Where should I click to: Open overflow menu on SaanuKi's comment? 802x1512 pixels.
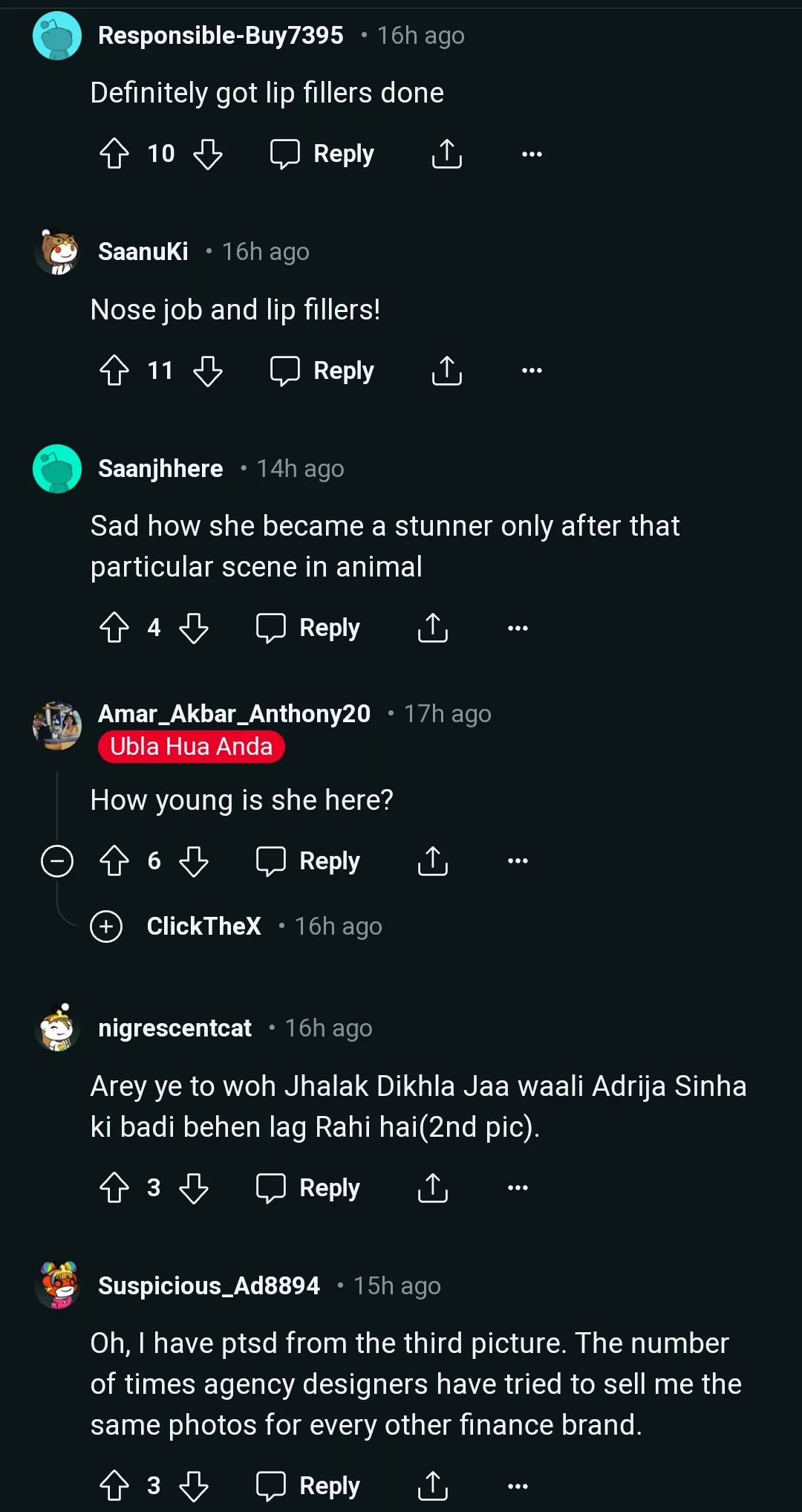click(x=532, y=371)
